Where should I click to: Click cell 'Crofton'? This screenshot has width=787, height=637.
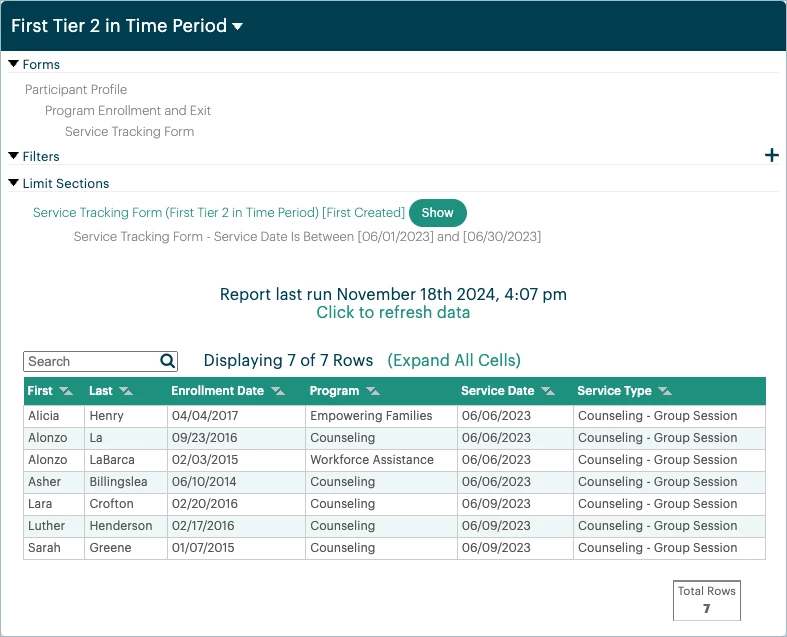125,504
